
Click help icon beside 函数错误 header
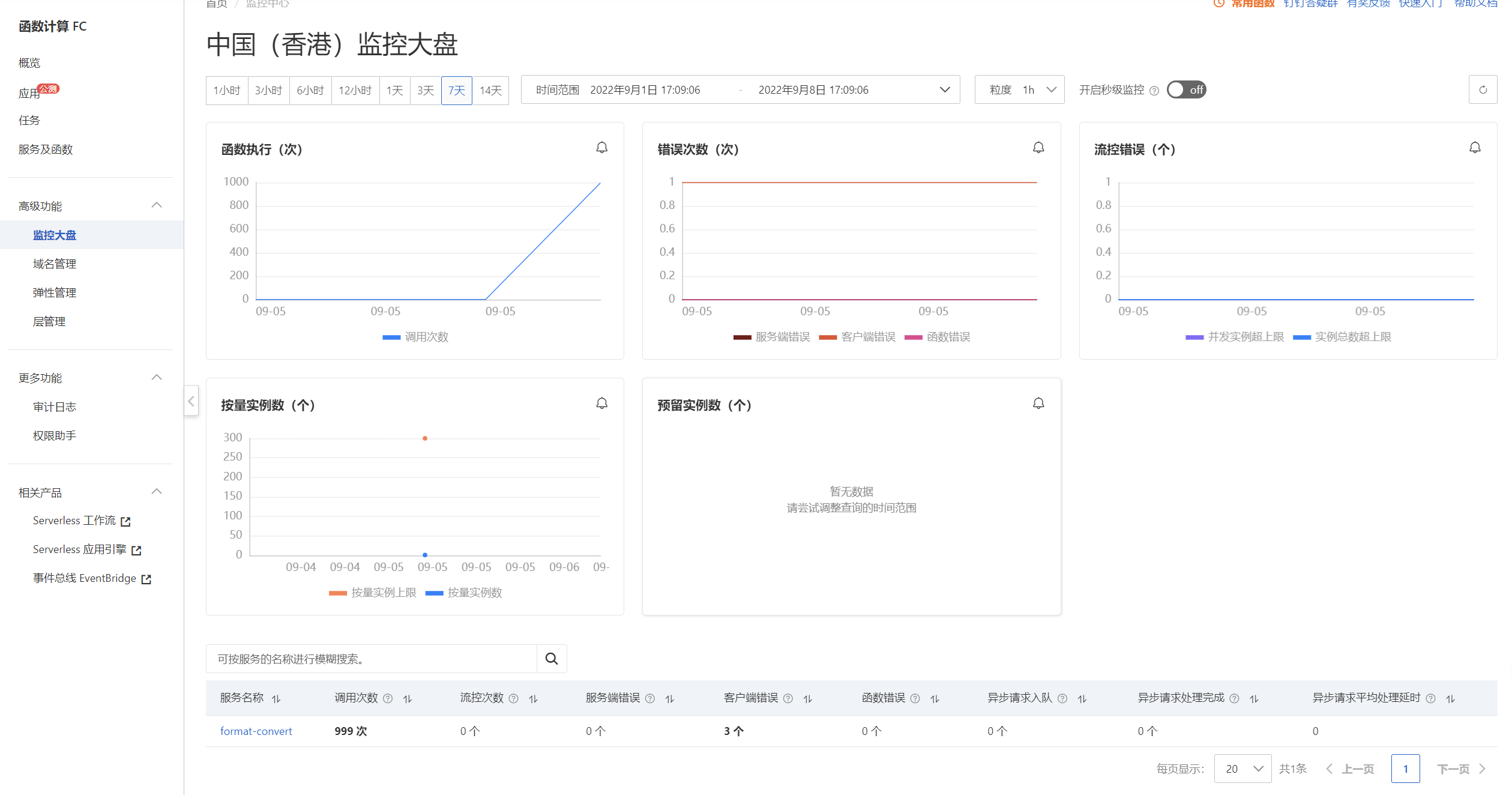(915, 698)
